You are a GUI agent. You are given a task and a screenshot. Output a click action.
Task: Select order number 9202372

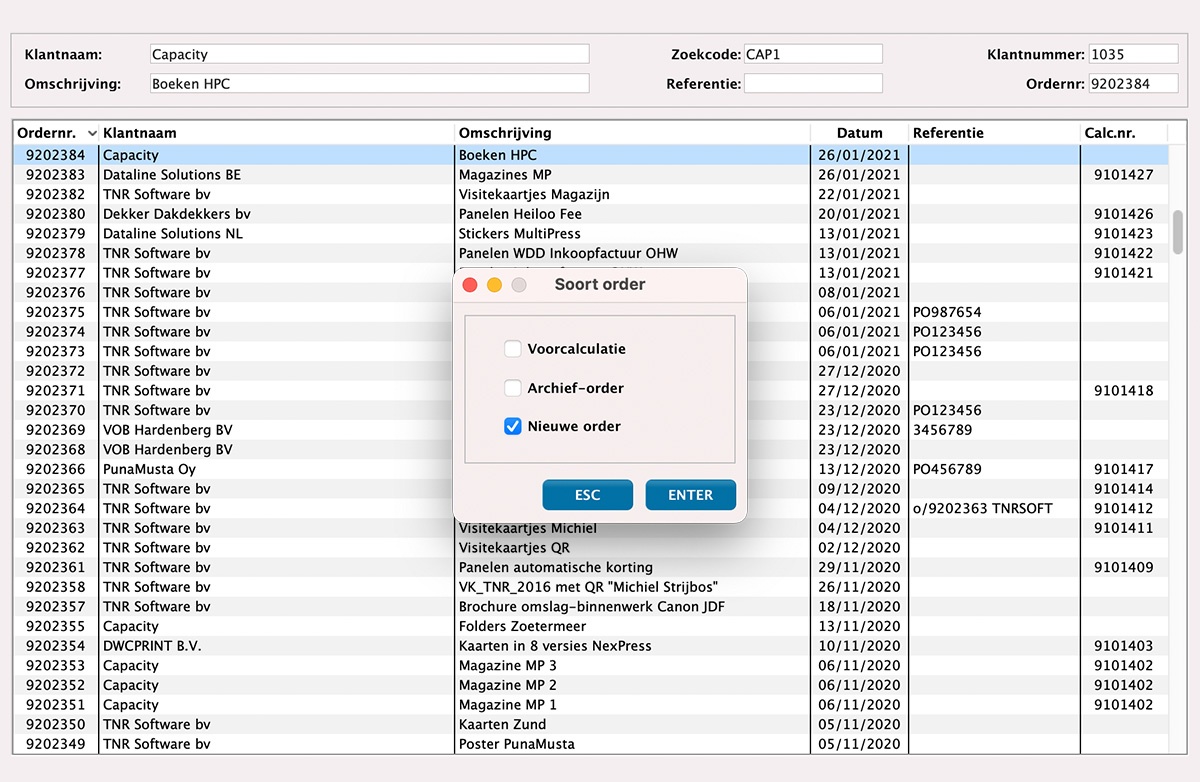(x=56, y=371)
